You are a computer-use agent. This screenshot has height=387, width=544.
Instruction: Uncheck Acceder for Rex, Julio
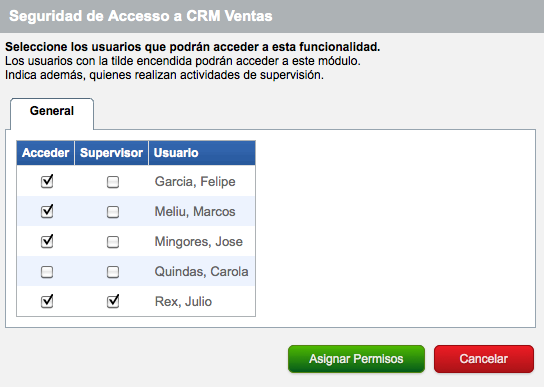47,302
